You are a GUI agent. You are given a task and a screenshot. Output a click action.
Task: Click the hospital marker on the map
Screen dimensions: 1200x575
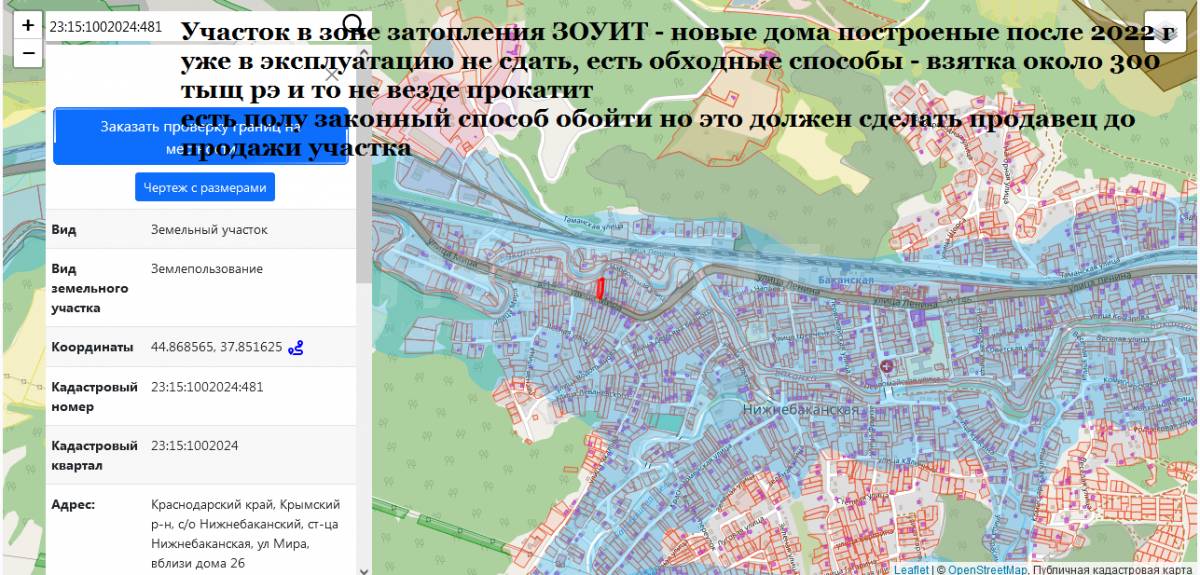(885, 368)
